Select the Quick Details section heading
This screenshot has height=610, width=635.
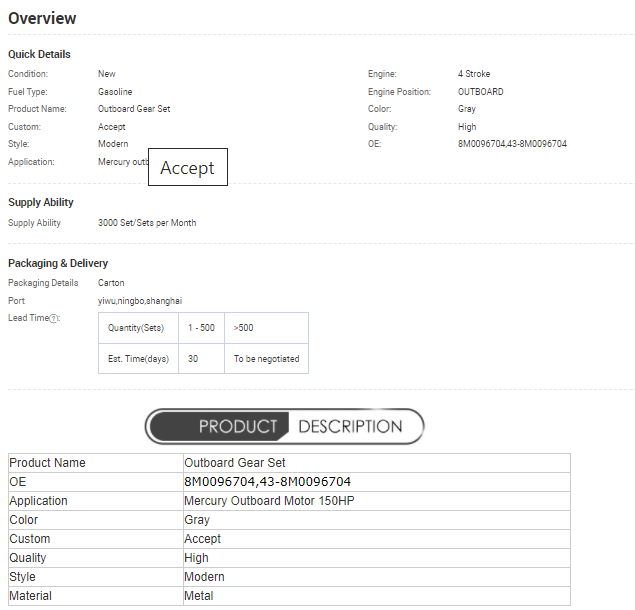39,54
